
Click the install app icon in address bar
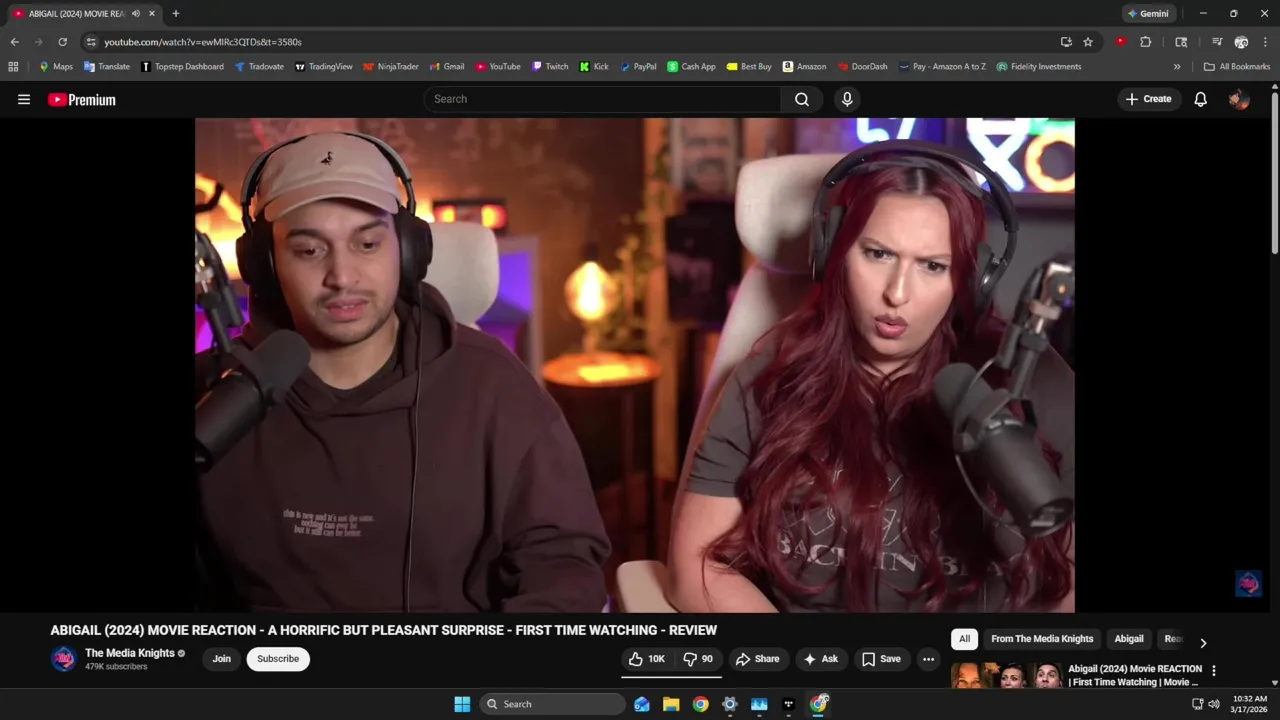point(1066,42)
